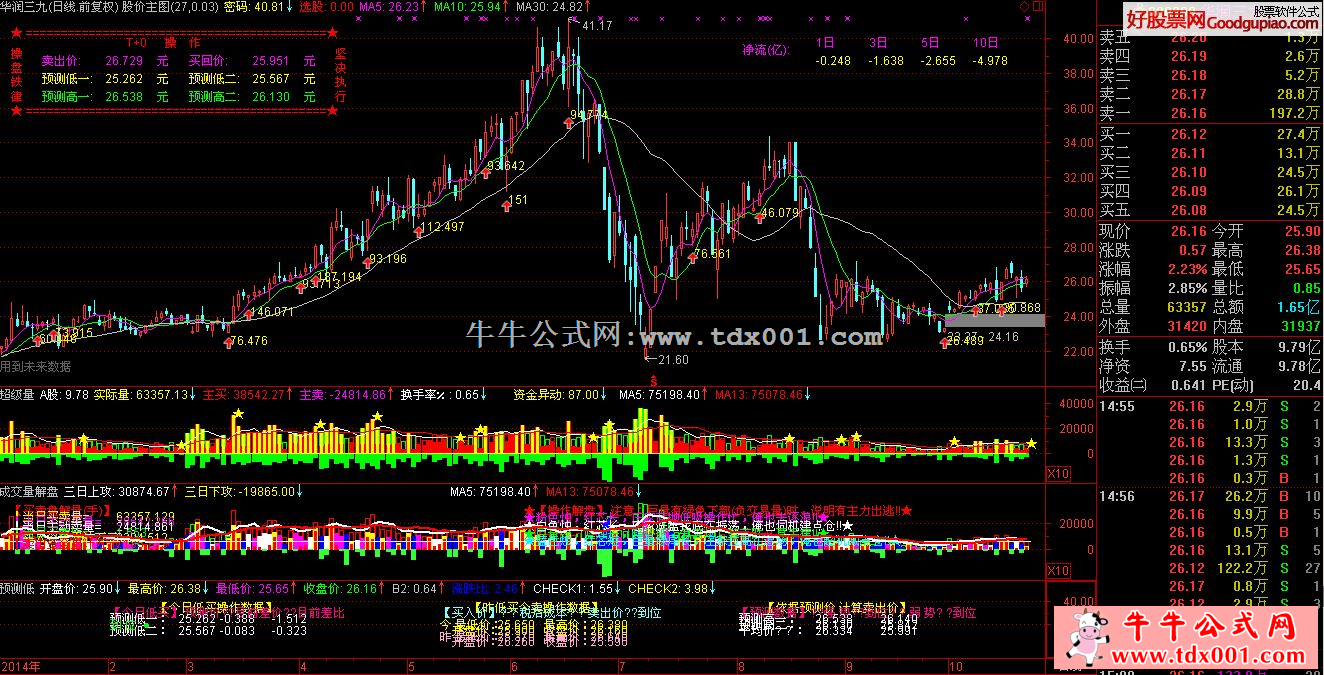This screenshot has height=675, width=1324.
Task: Click the X10 scale box in 成交量解盘 panel
Action: point(1057,570)
